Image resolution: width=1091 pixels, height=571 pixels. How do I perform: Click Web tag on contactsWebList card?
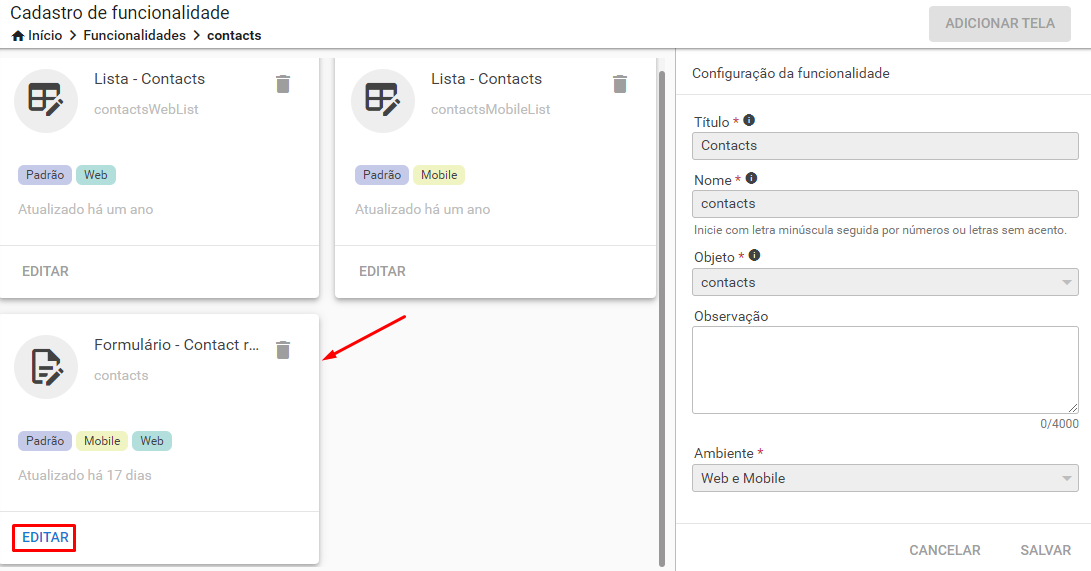(96, 175)
